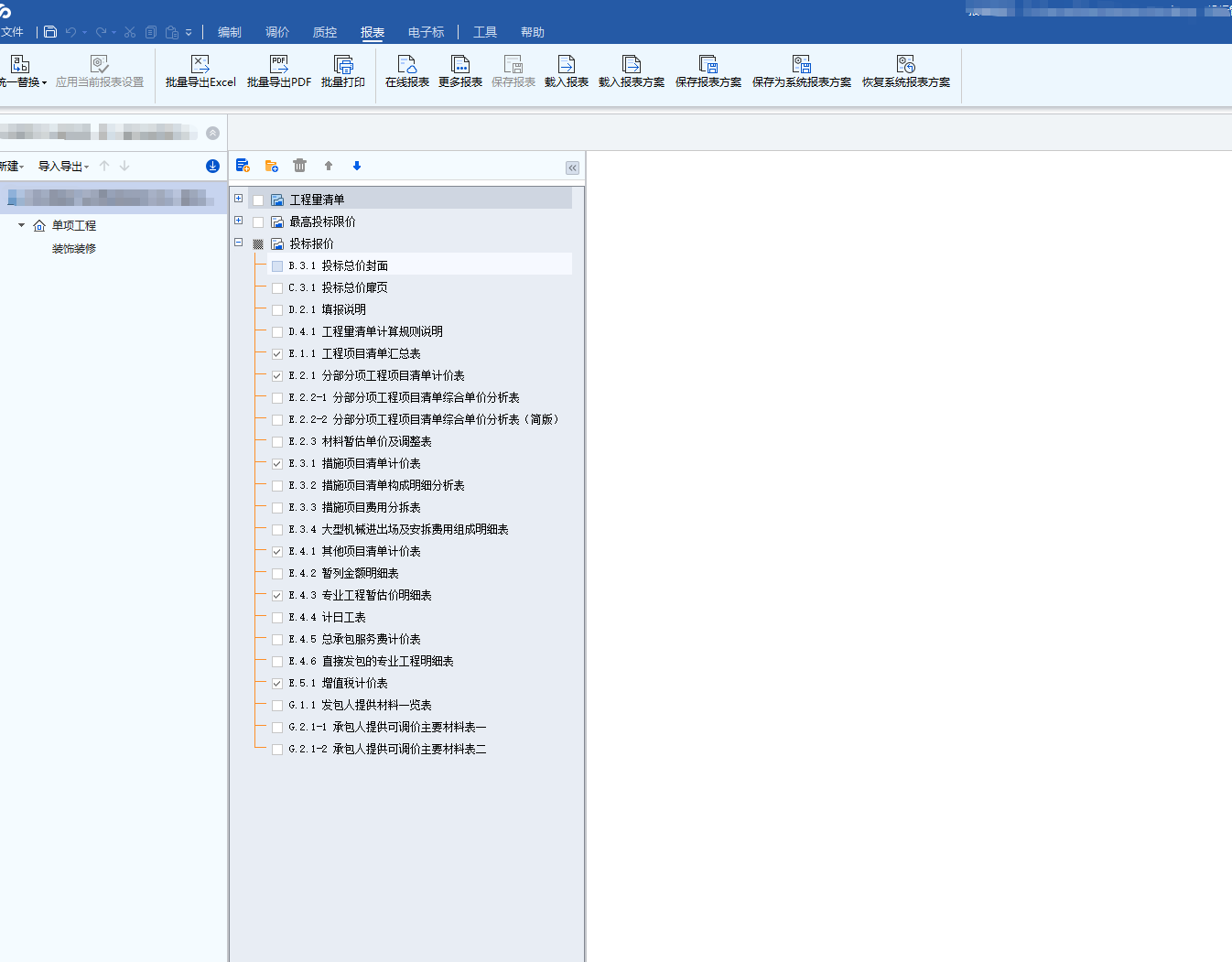Check E.4.2 暂列金额明细表 checkbox
Image resolution: width=1232 pixels, height=962 pixels.
pyautogui.click(x=277, y=573)
